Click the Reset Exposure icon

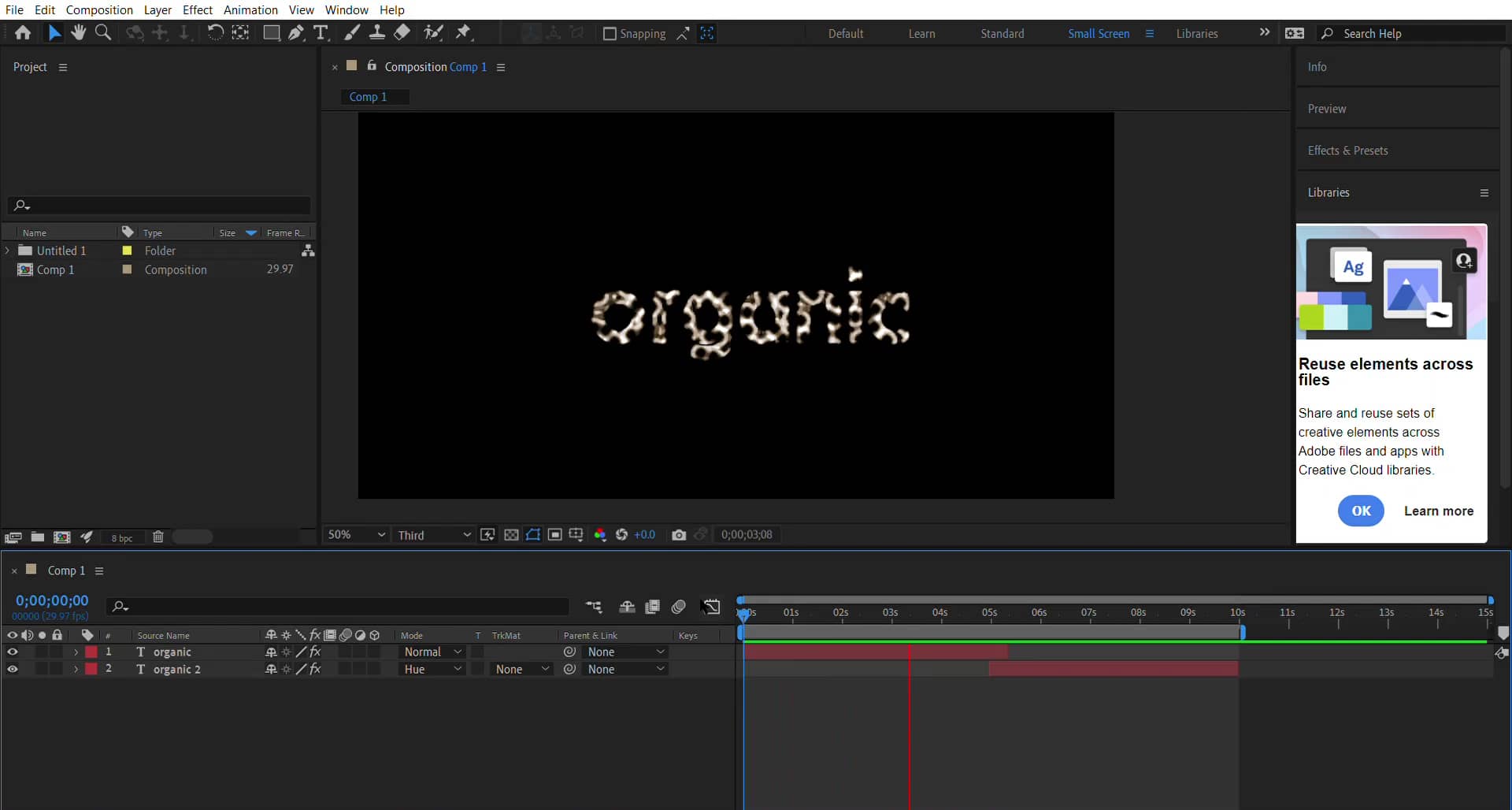621,535
